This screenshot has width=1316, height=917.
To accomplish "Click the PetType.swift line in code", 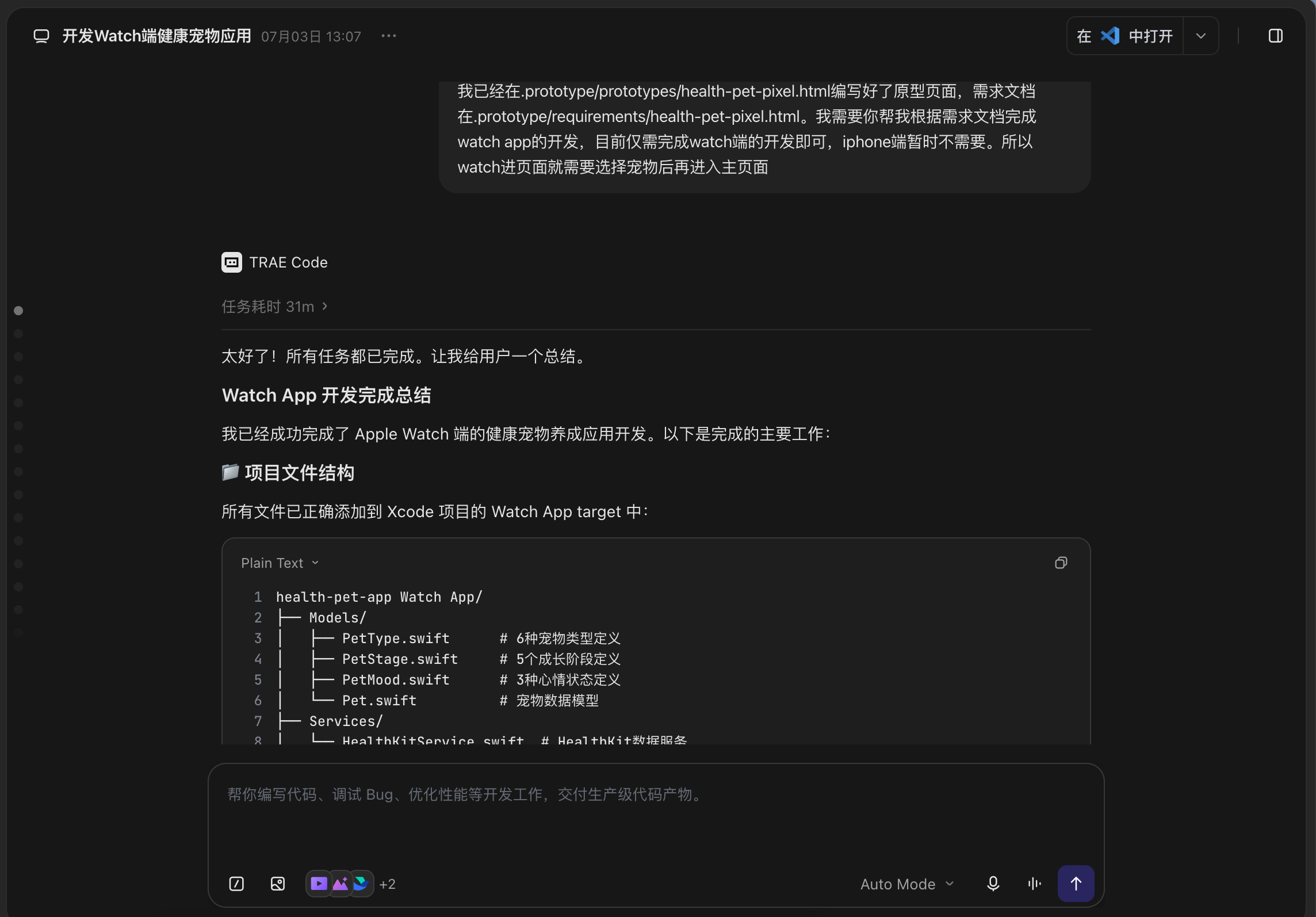I will [x=449, y=639].
